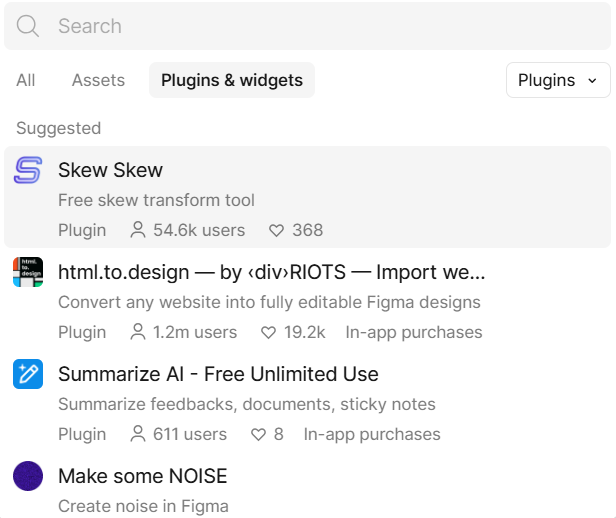The height and width of the screenshot is (518, 616).
Task: Open the Skew Skew plugin title
Action: point(110,170)
